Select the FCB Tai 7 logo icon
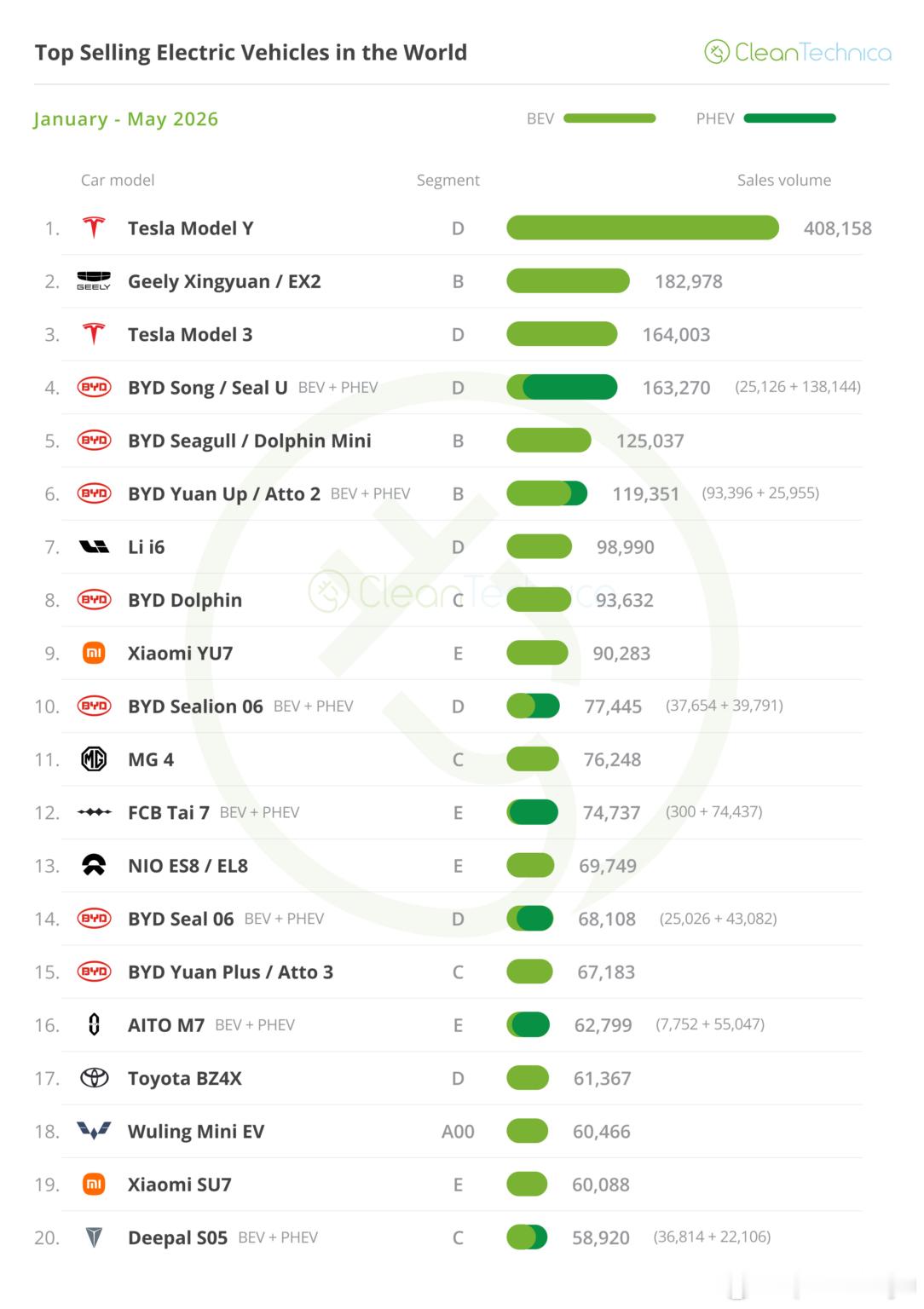Viewport: 924px width, 1309px height. click(94, 812)
